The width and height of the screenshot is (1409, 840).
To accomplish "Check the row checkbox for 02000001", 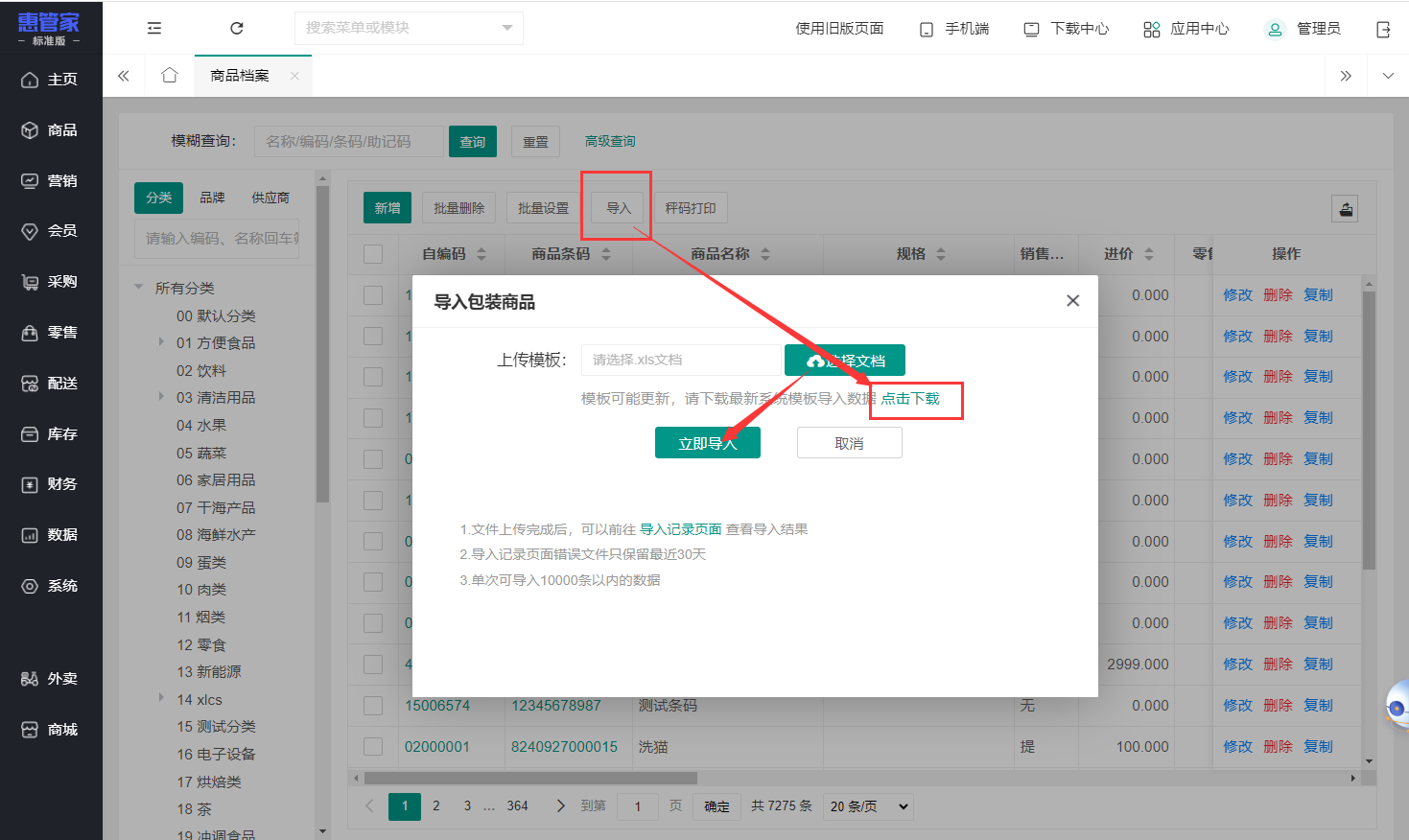I will click(373, 747).
